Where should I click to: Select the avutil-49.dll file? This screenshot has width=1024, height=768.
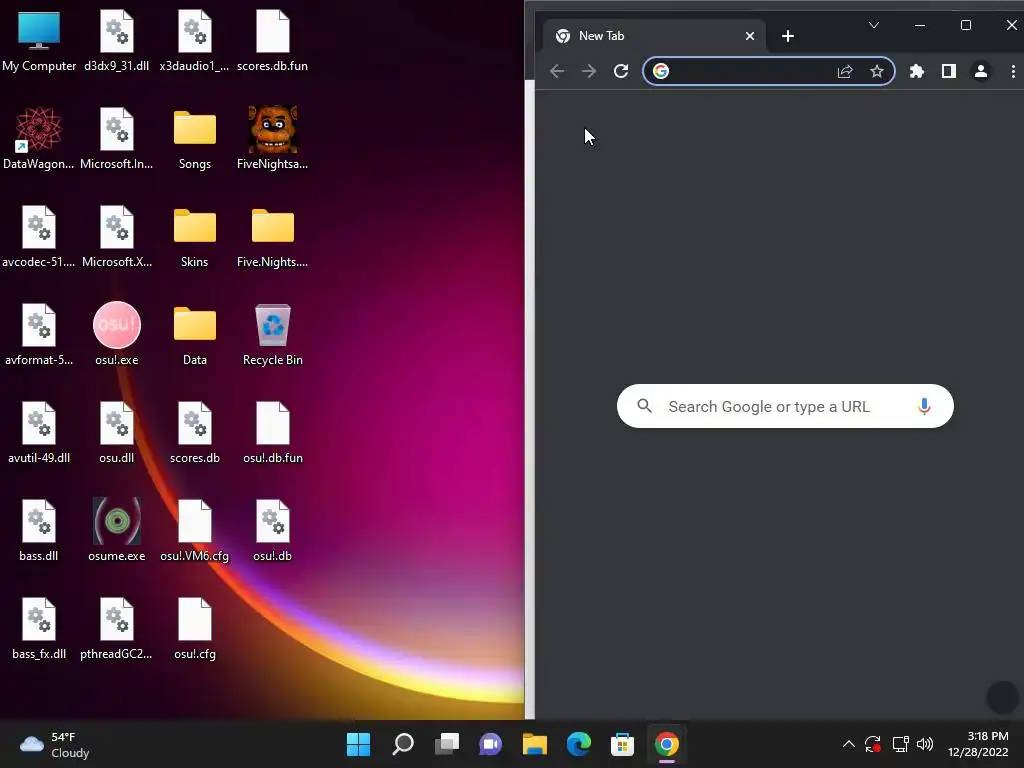(39, 432)
